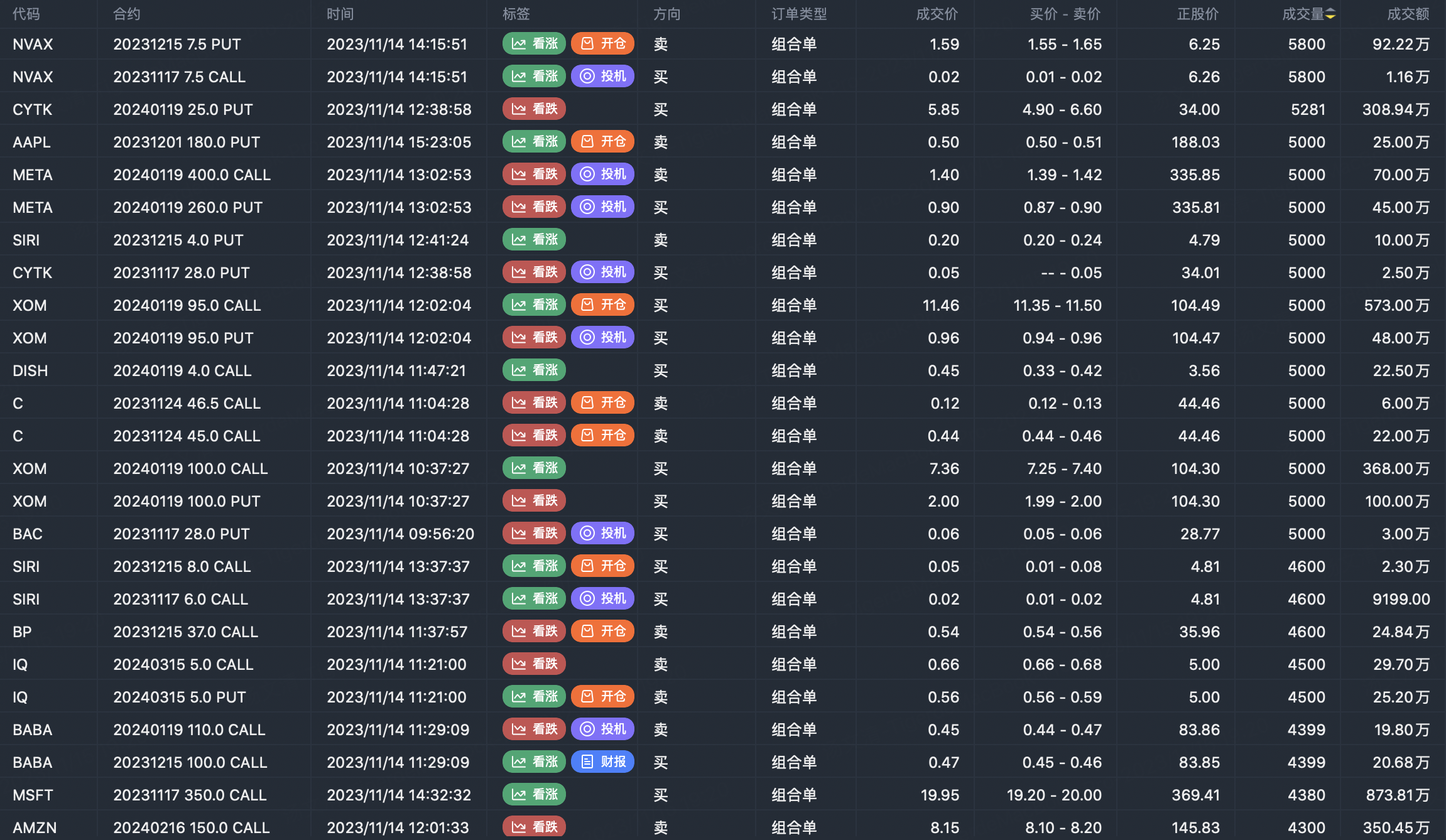Viewport: 1446px width, 840px height.
Task: Click the 标签 column header
Action: pos(516,14)
